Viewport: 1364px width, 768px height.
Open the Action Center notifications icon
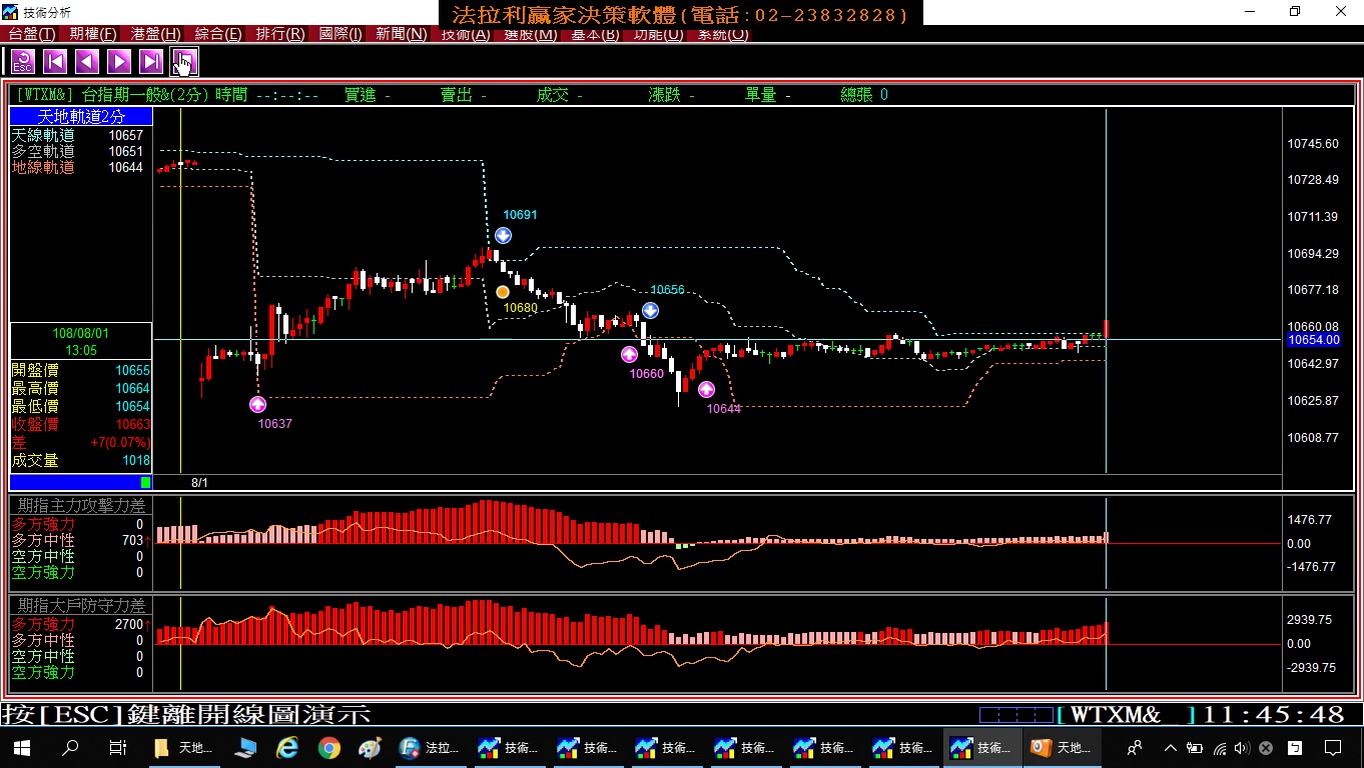pyautogui.click(x=1332, y=747)
